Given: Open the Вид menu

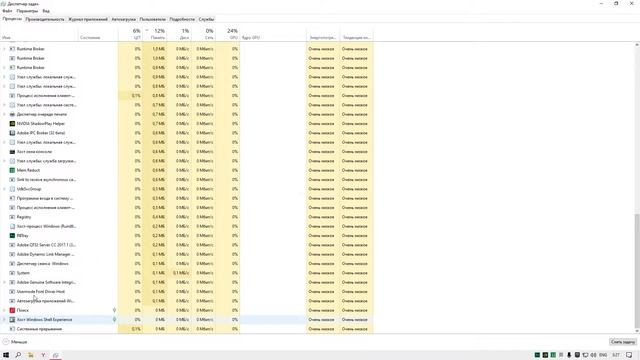Looking at the screenshot, I should point(46,11).
